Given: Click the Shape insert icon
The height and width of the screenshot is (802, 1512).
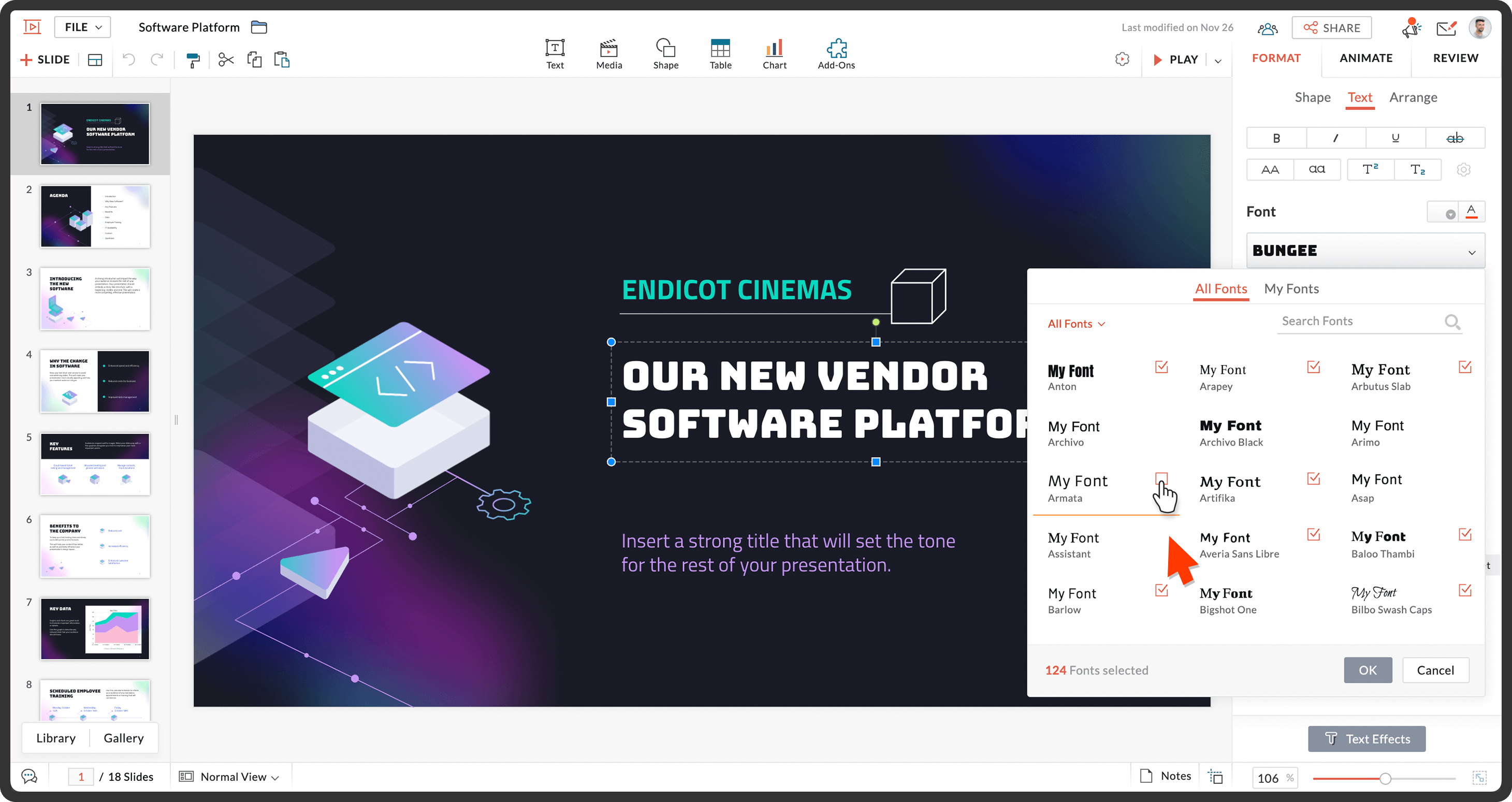Looking at the screenshot, I should pos(665,54).
